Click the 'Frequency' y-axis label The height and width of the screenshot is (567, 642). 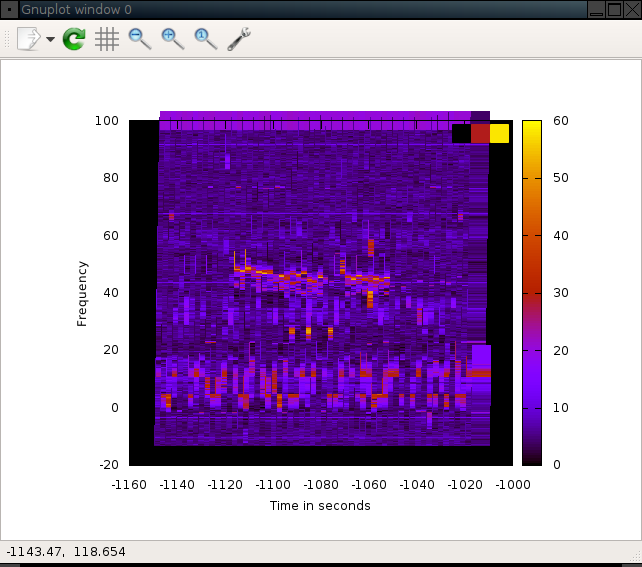[x=82, y=293]
